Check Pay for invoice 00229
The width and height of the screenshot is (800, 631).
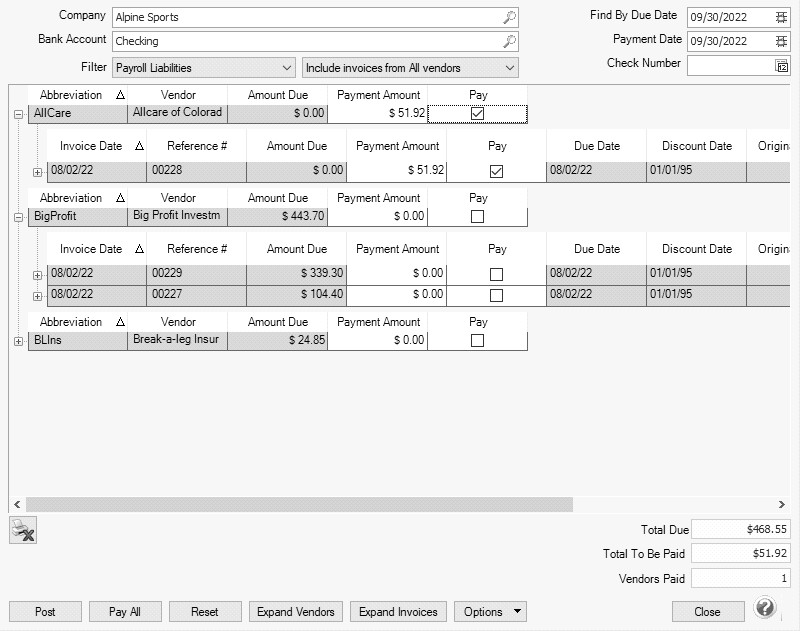496,274
